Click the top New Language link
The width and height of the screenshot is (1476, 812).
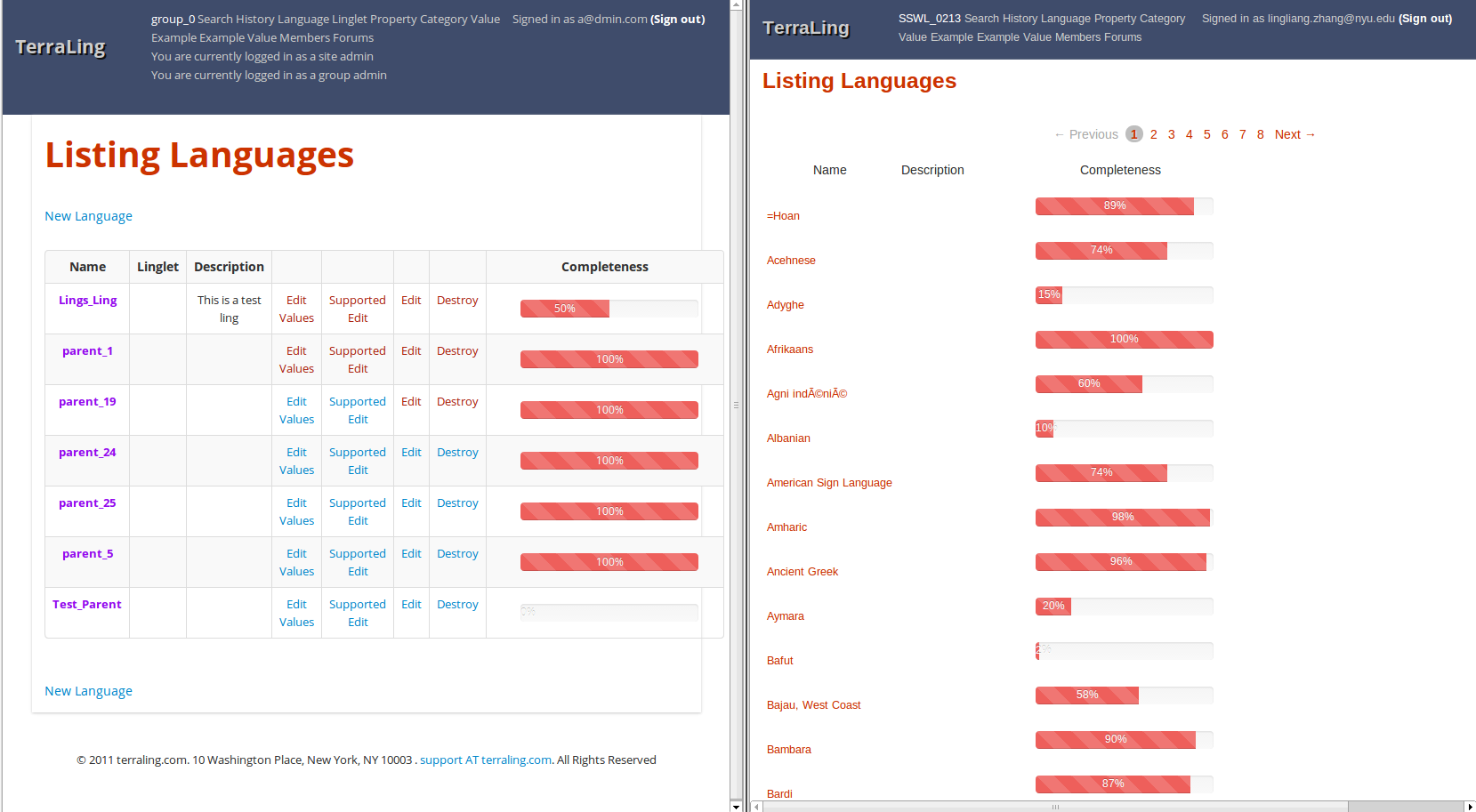(x=88, y=216)
